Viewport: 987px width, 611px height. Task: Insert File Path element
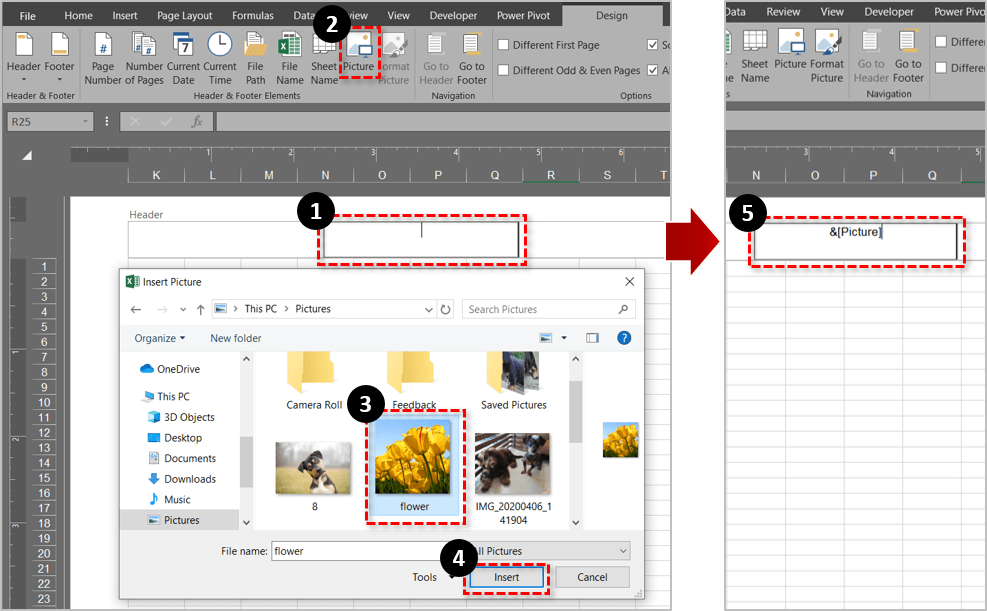click(255, 57)
